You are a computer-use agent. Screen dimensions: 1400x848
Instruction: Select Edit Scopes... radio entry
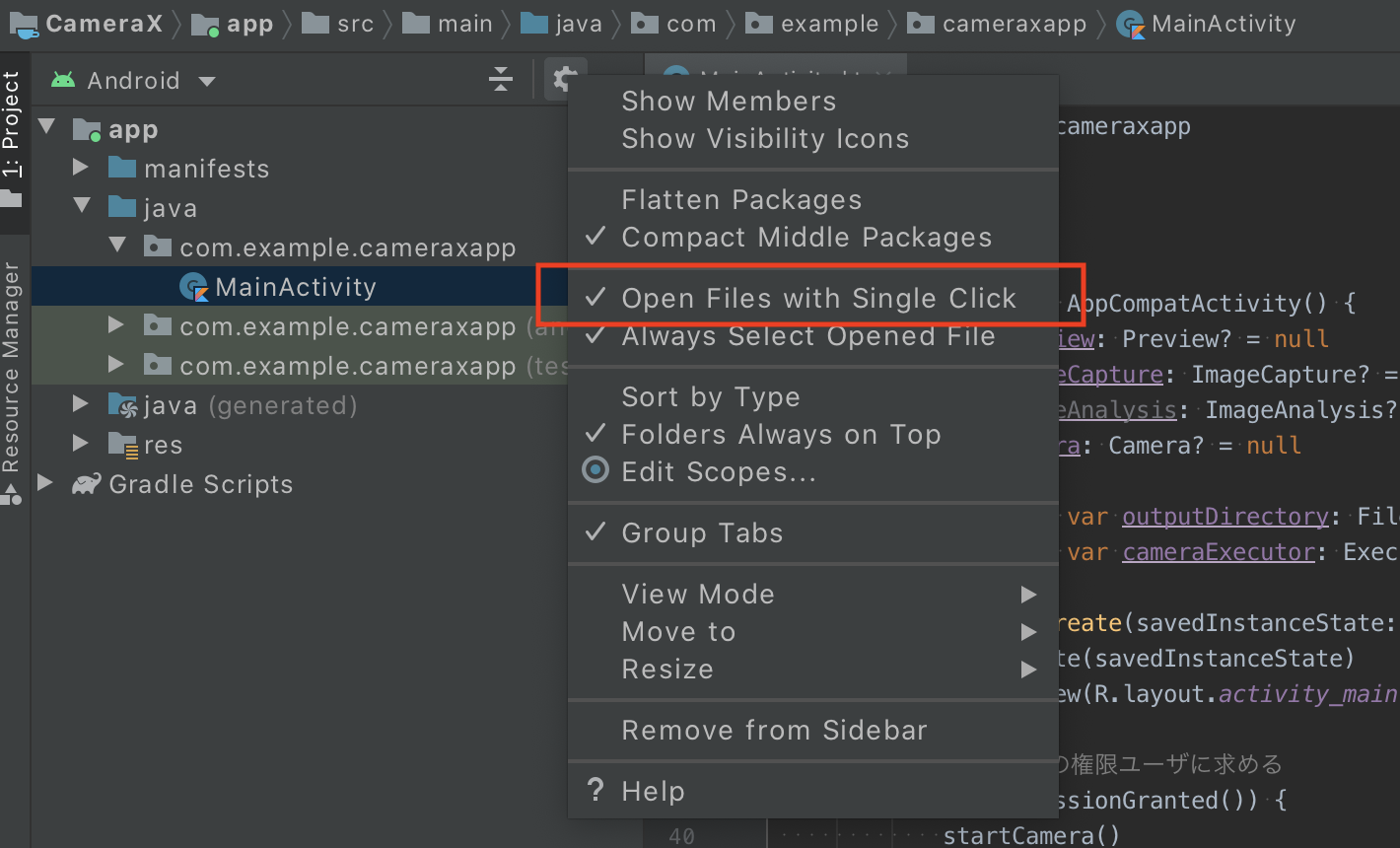point(813,472)
